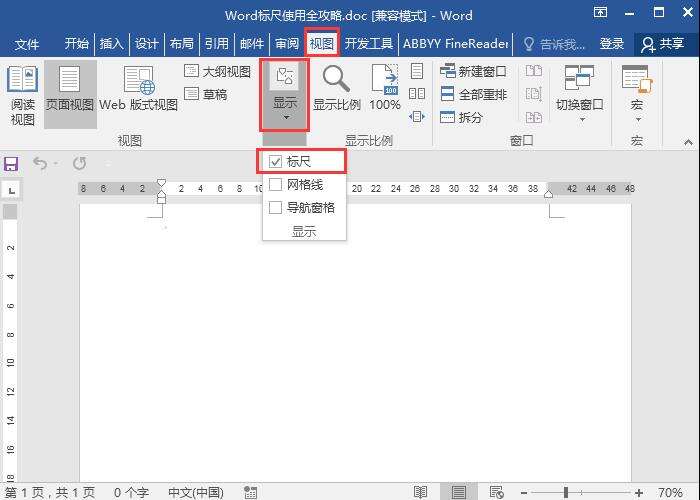Open the 文件 File tab
This screenshot has width=700, height=500.
tap(26, 44)
